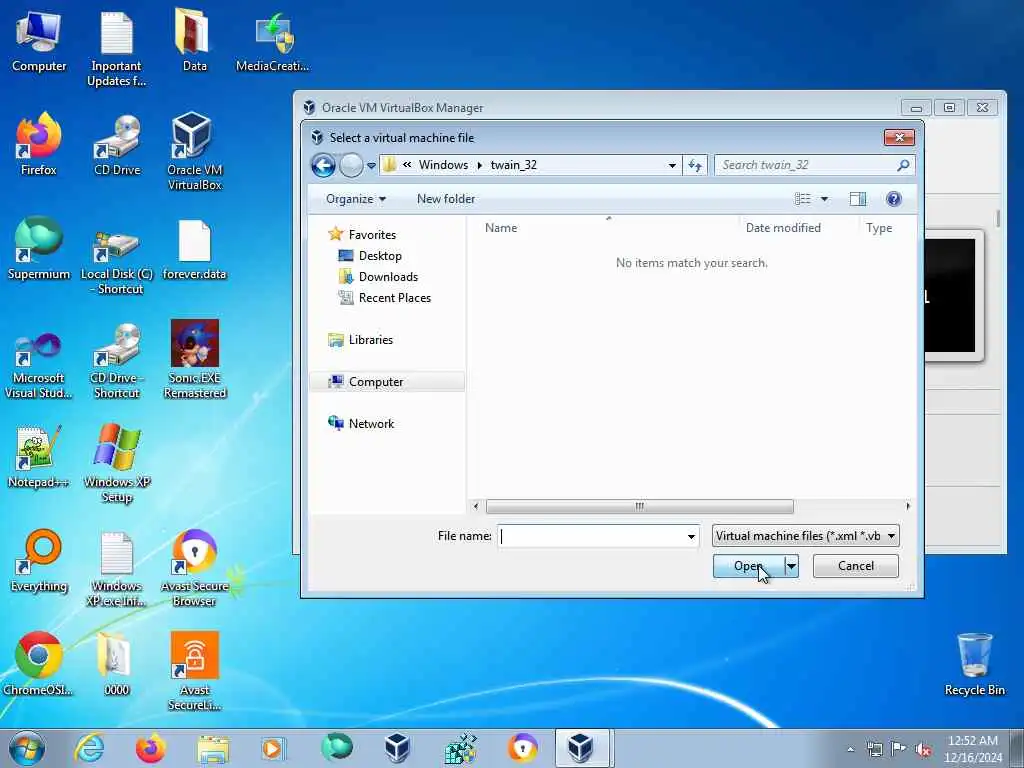Open Microsoft Visual Studio shortcut
The height and width of the screenshot is (768, 1024).
(39, 364)
